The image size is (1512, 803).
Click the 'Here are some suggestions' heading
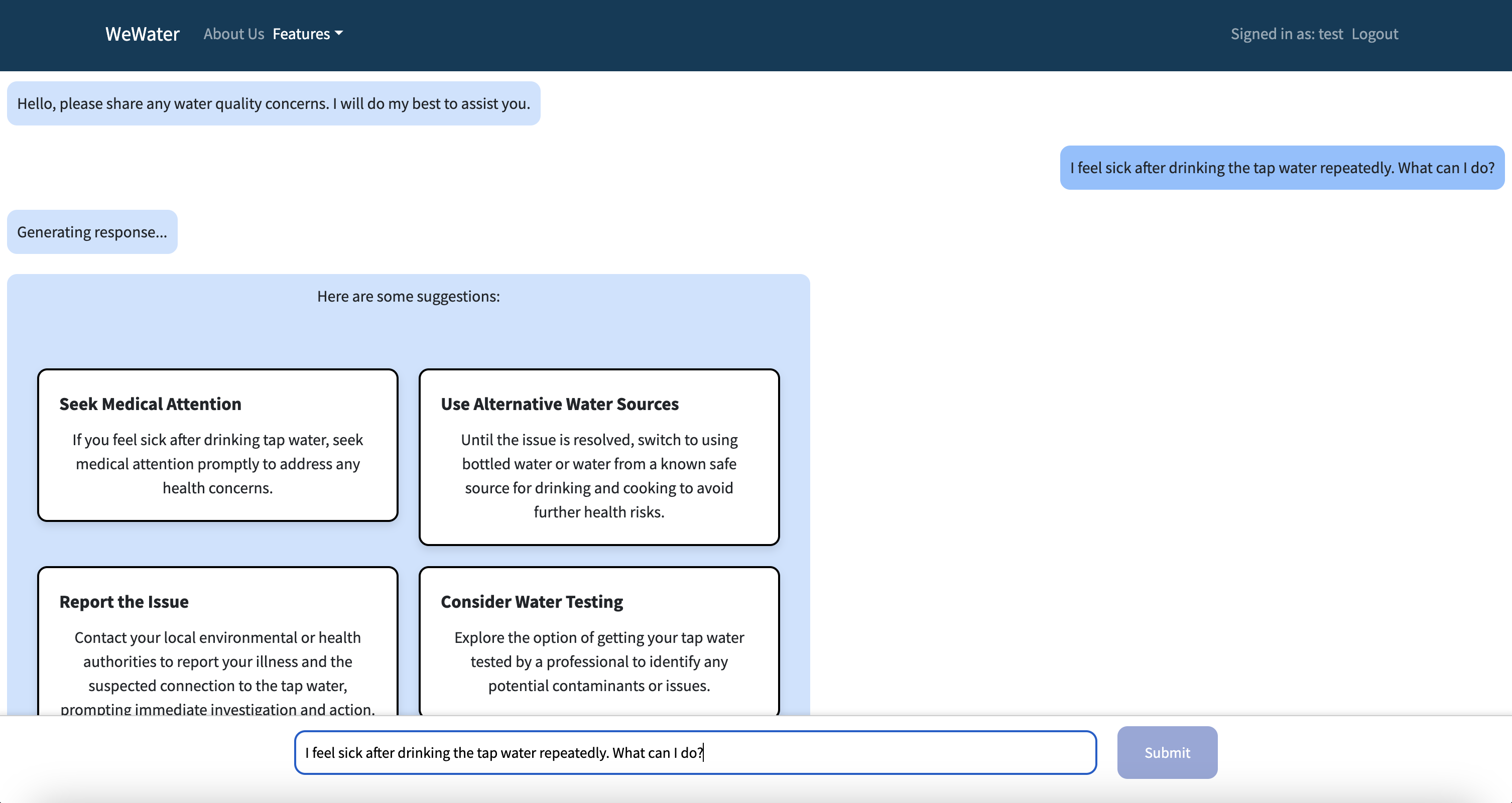tap(408, 297)
